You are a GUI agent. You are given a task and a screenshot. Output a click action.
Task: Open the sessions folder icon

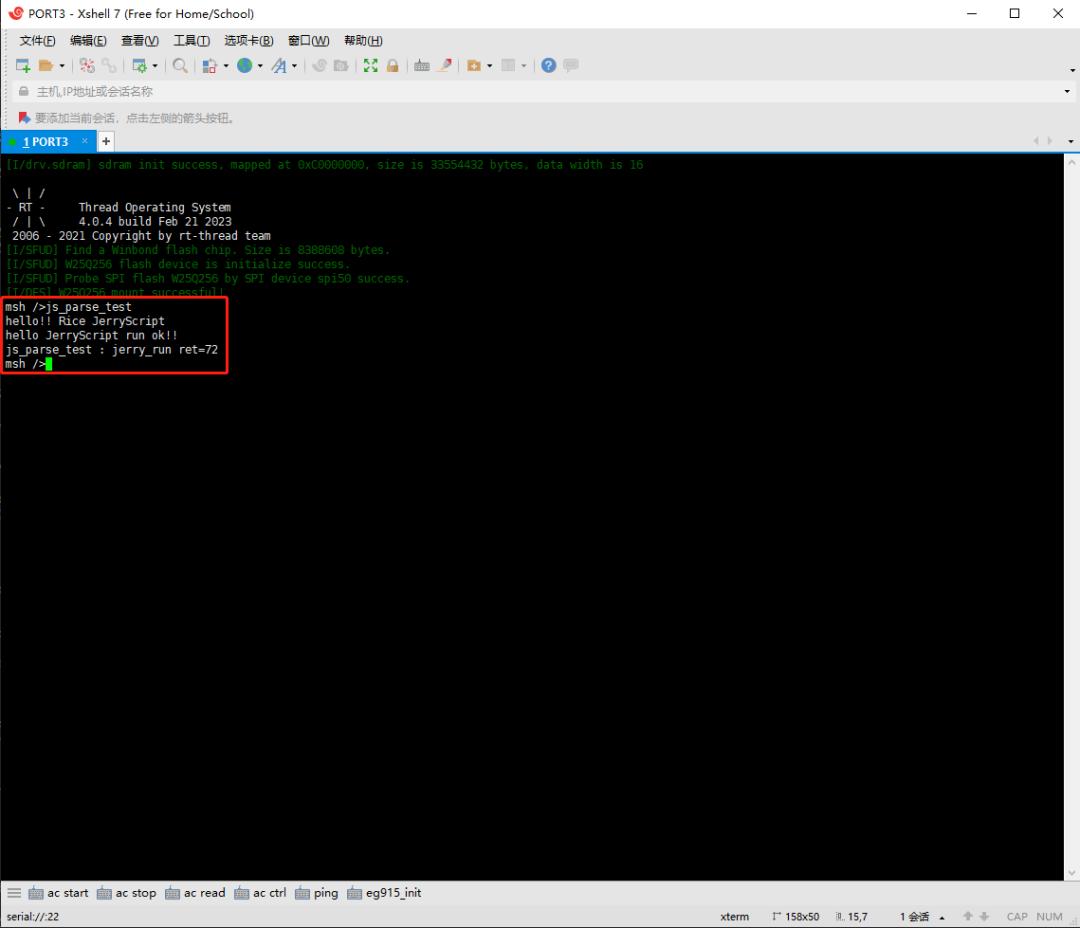click(45, 65)
